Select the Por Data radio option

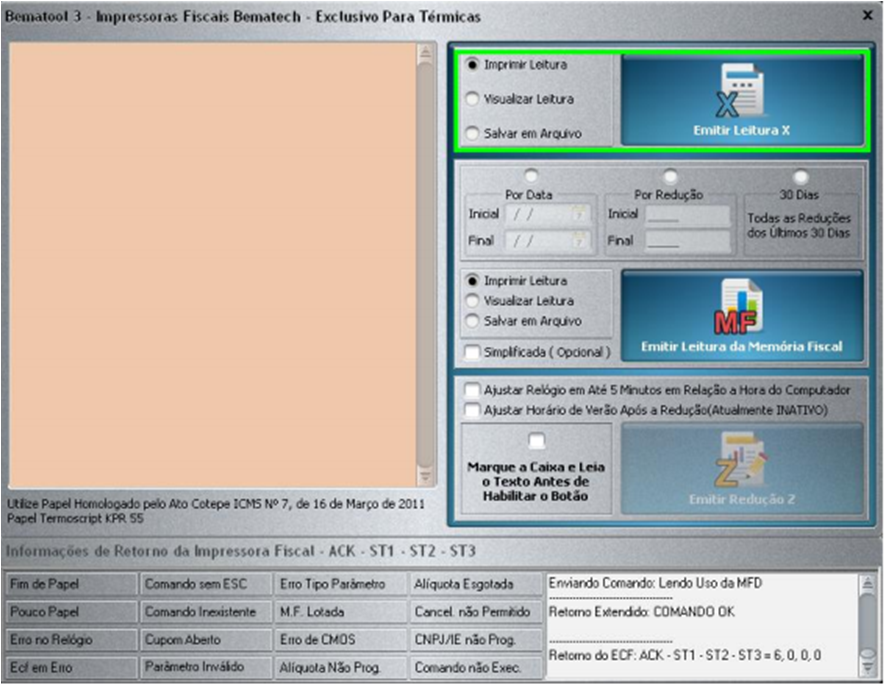pyautogui.click(x=531, y=176)
